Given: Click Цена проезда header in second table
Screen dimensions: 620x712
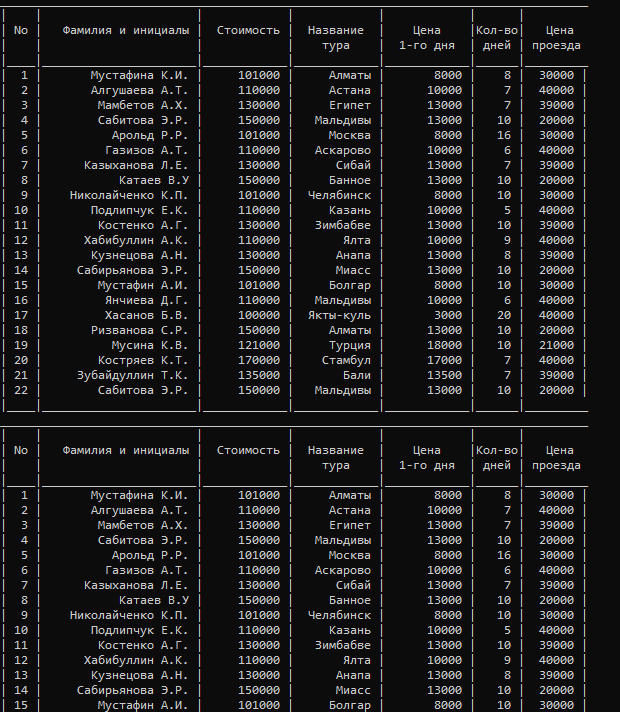Looking at the screenshot, I should (556, 458).
